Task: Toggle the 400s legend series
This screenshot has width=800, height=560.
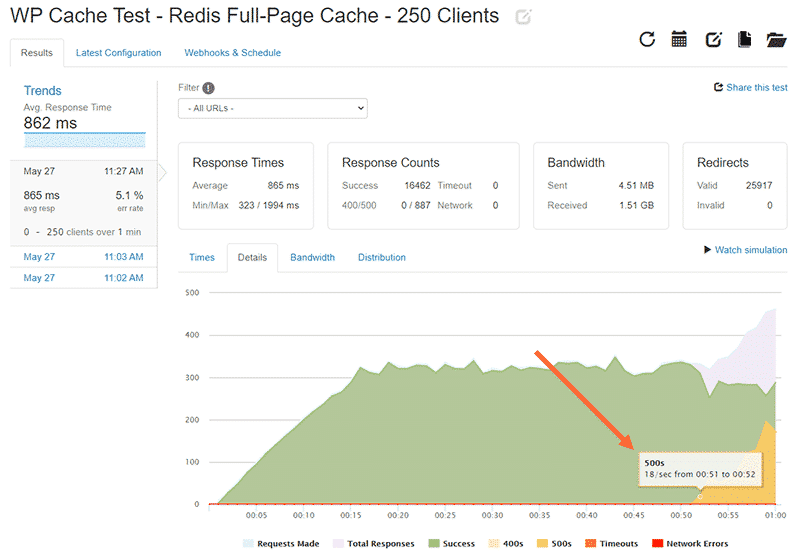Action: click(x=506, y=543)
